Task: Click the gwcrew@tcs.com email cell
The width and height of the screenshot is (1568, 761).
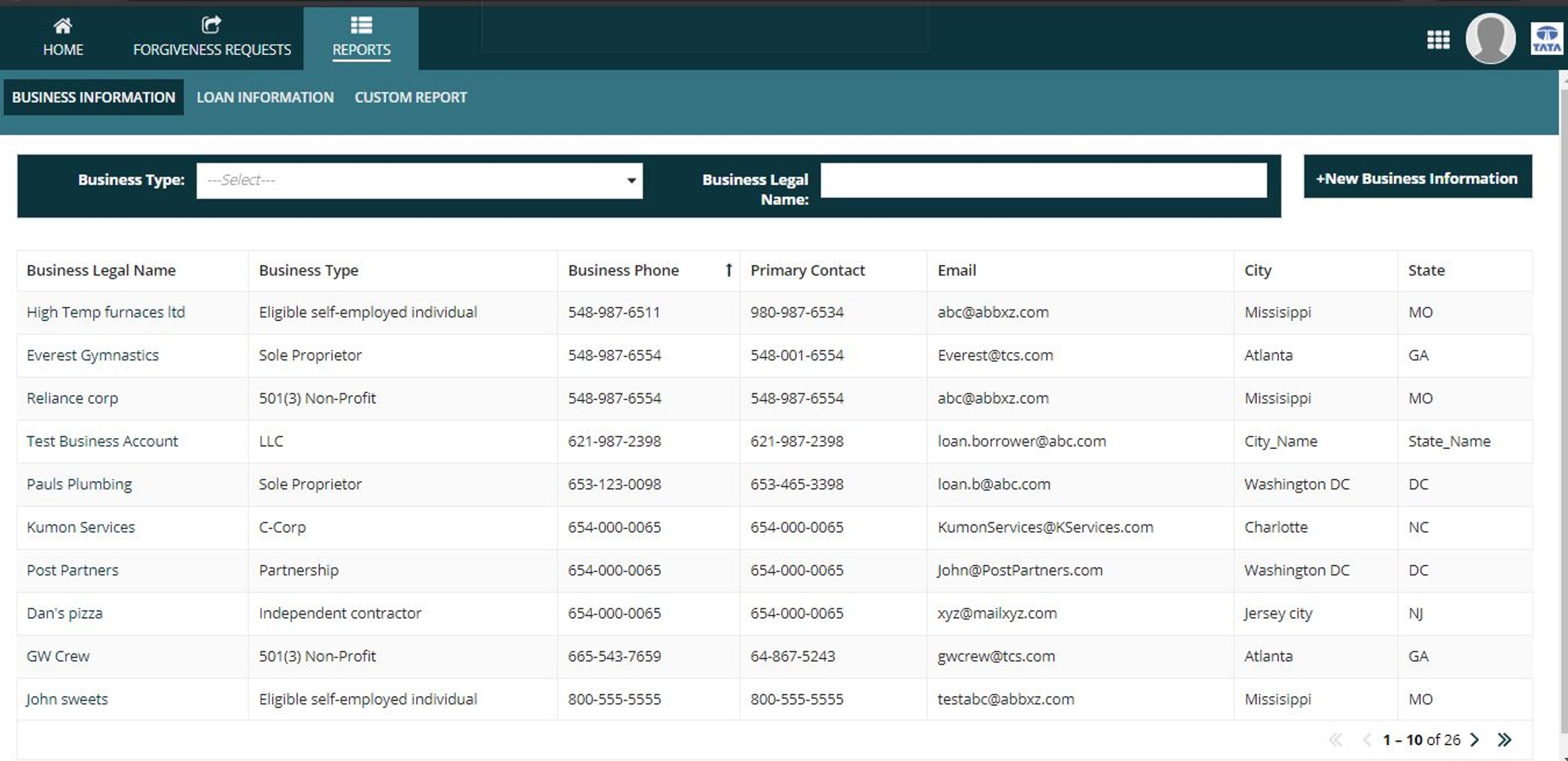Action: pos(996,656)
